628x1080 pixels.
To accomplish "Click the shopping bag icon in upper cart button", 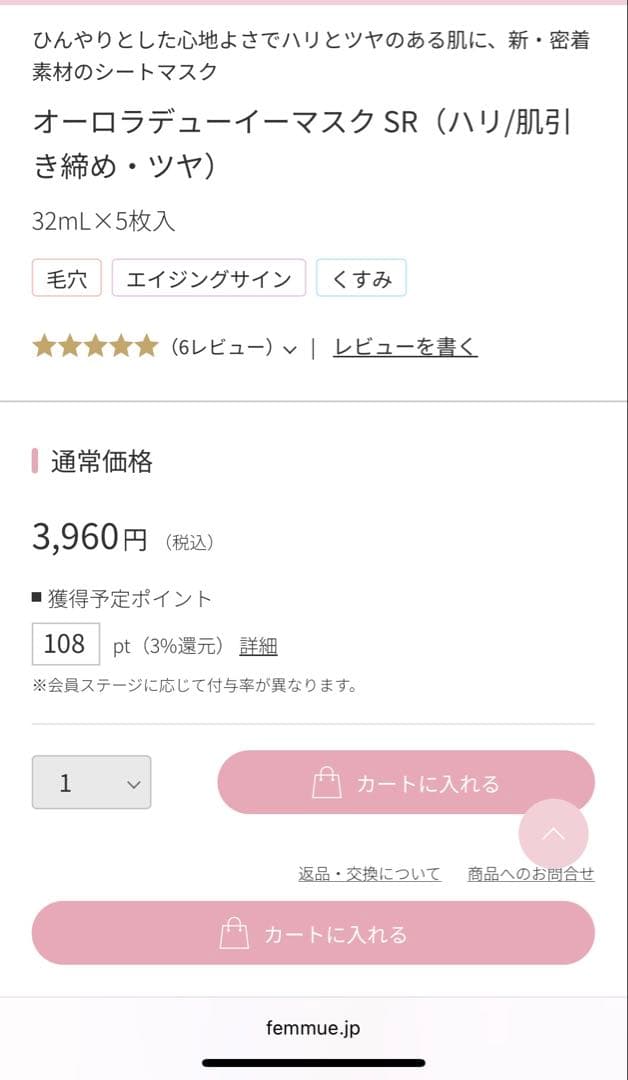I will 327,783.
